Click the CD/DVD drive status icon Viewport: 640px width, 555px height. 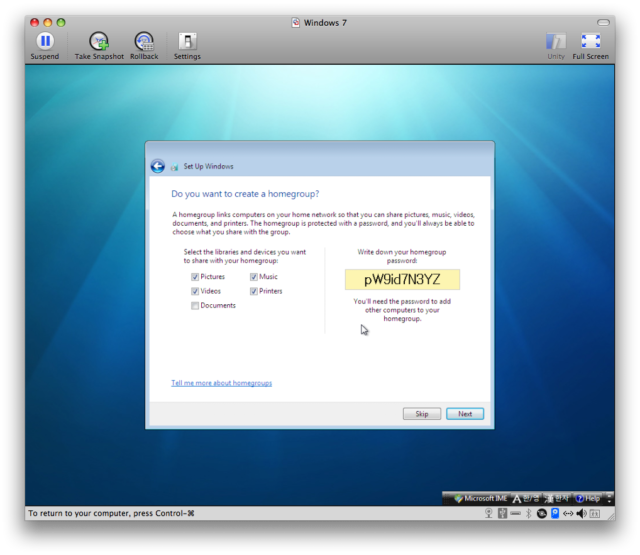click(542, 514)
